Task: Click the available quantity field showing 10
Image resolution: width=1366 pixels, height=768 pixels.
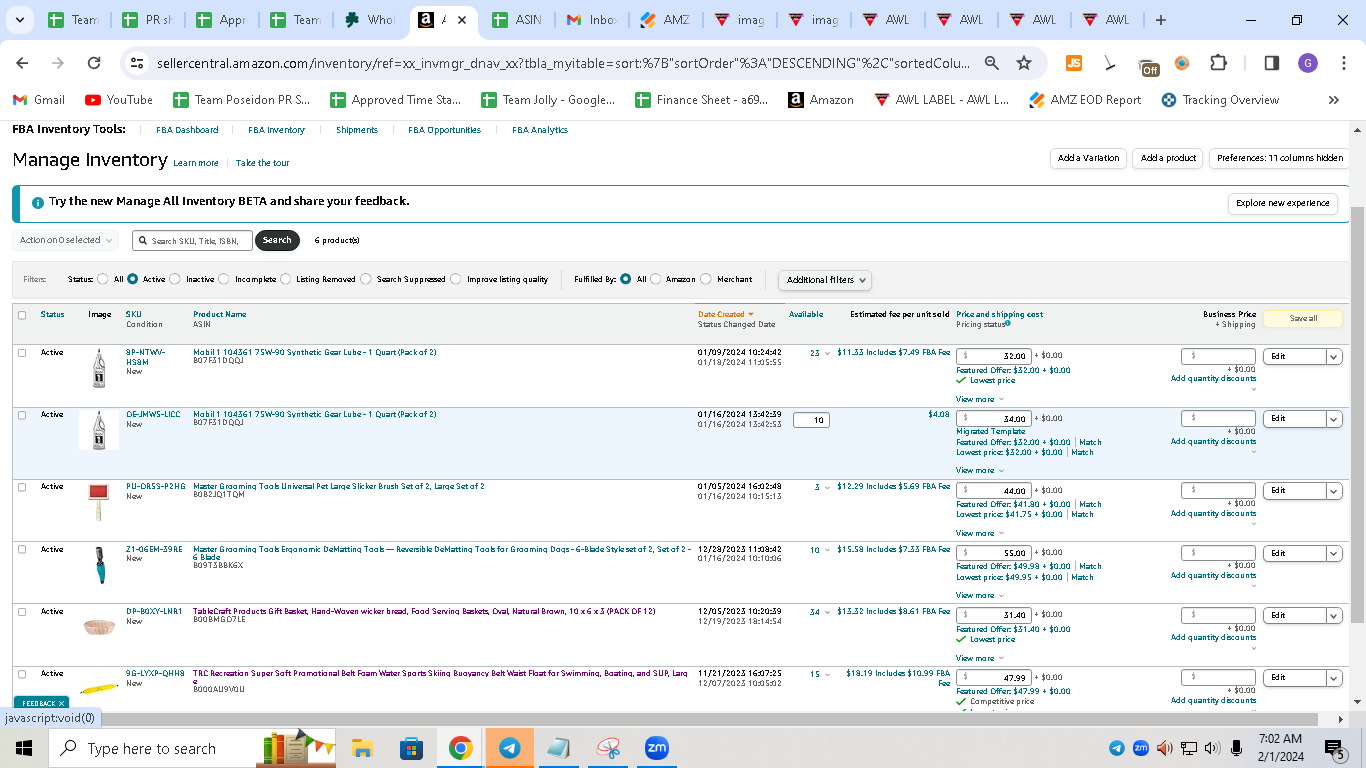Action: pos(811,420)
